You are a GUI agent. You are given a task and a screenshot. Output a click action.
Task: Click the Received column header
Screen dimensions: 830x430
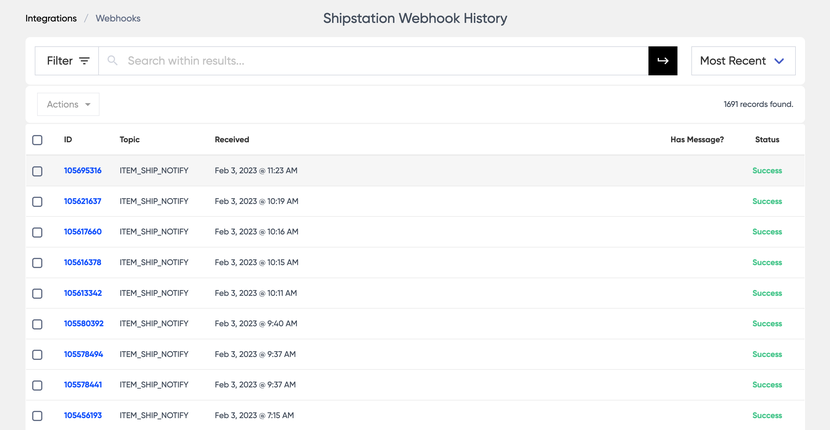pos(232,140)
